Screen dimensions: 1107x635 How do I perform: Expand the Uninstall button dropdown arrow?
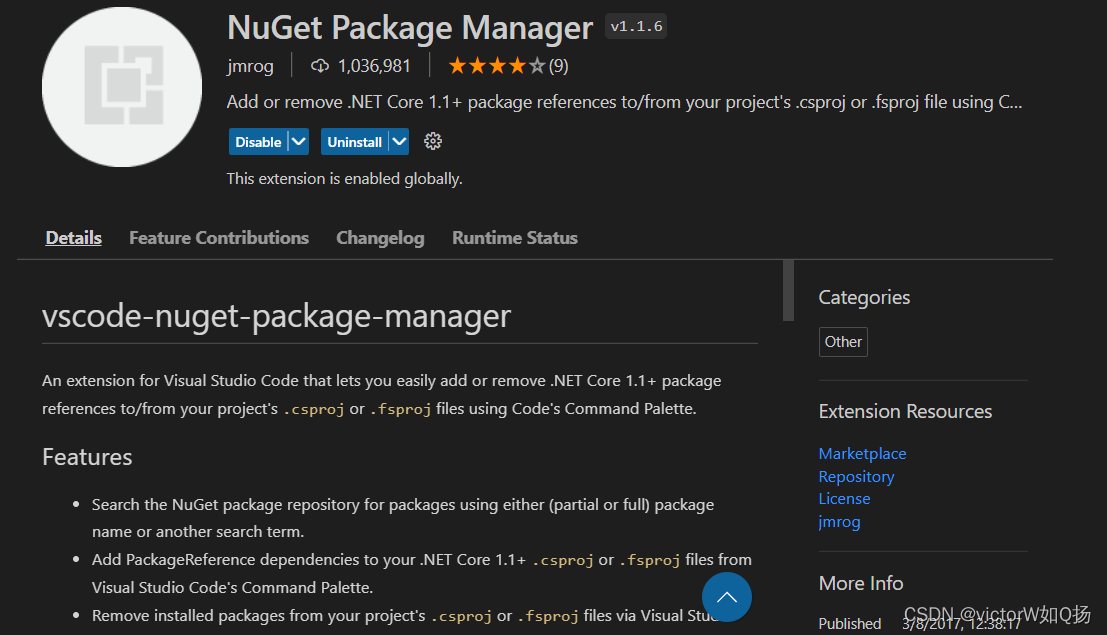tap(399, 142)
